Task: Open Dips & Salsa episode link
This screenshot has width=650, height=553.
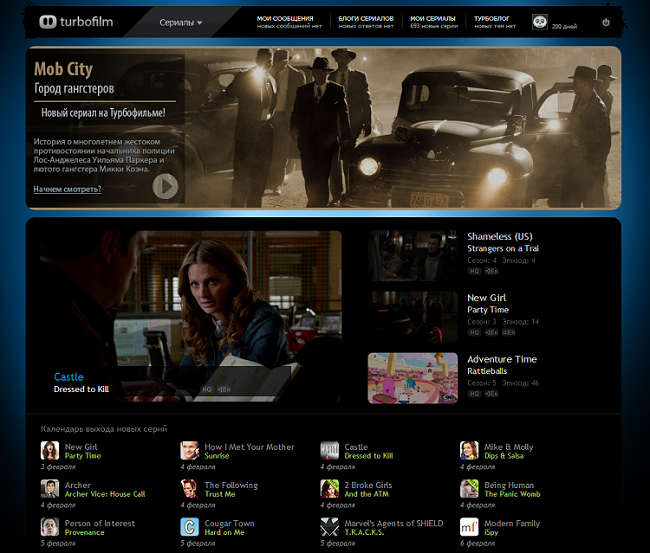Action: [x=504, y=456]
